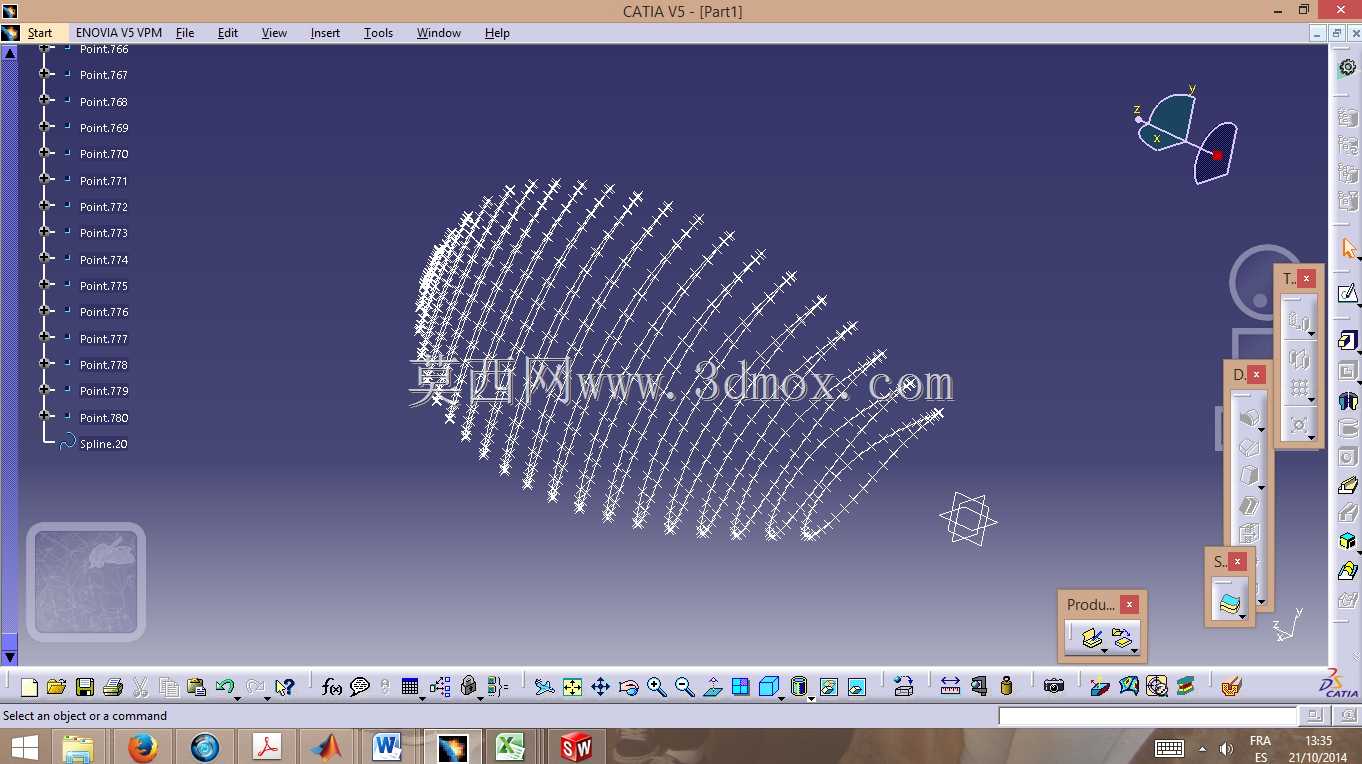This screenshot has width=1362, height=764.
Task: Open MATLAB from the taskbar
Action: click(x=326, y=747)
